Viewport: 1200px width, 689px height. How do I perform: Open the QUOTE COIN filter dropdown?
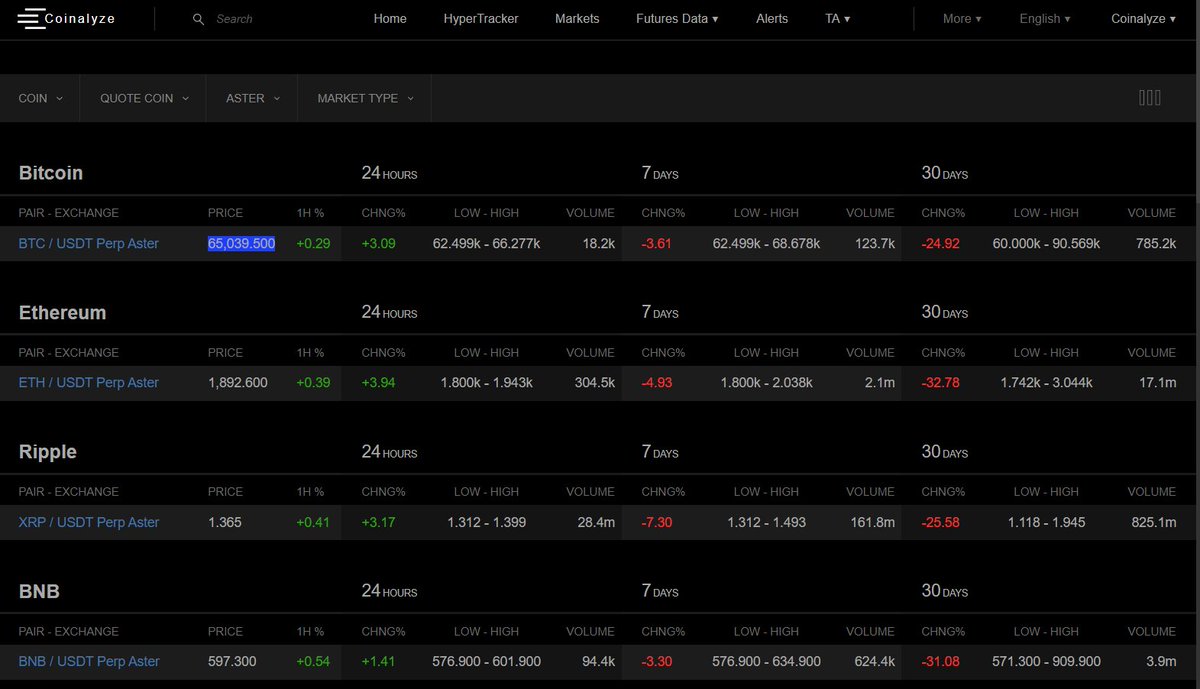point(143,98)
